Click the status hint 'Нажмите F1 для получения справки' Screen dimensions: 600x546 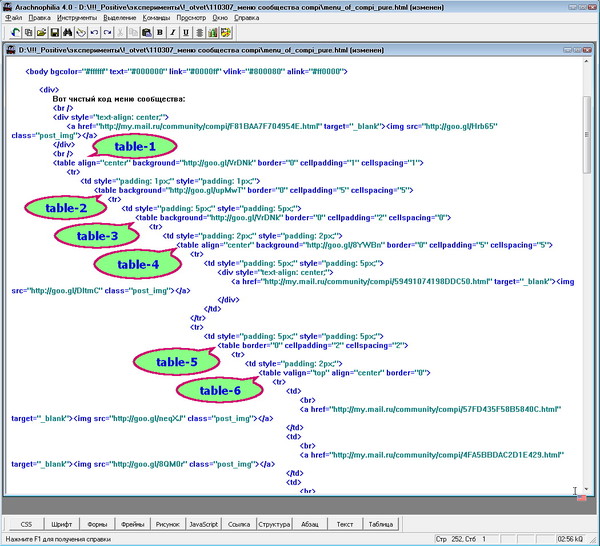tap(58, 539)
